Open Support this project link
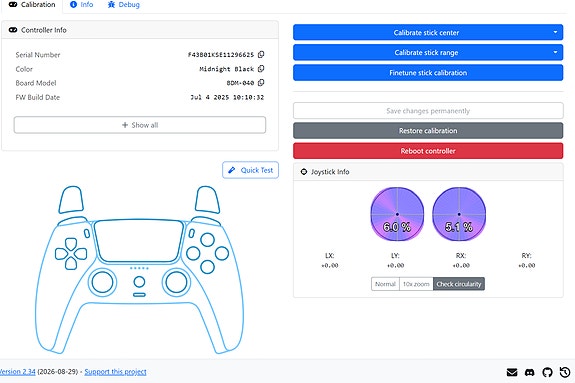This screenshot has width=575, height=383. [x=115, y=372]
